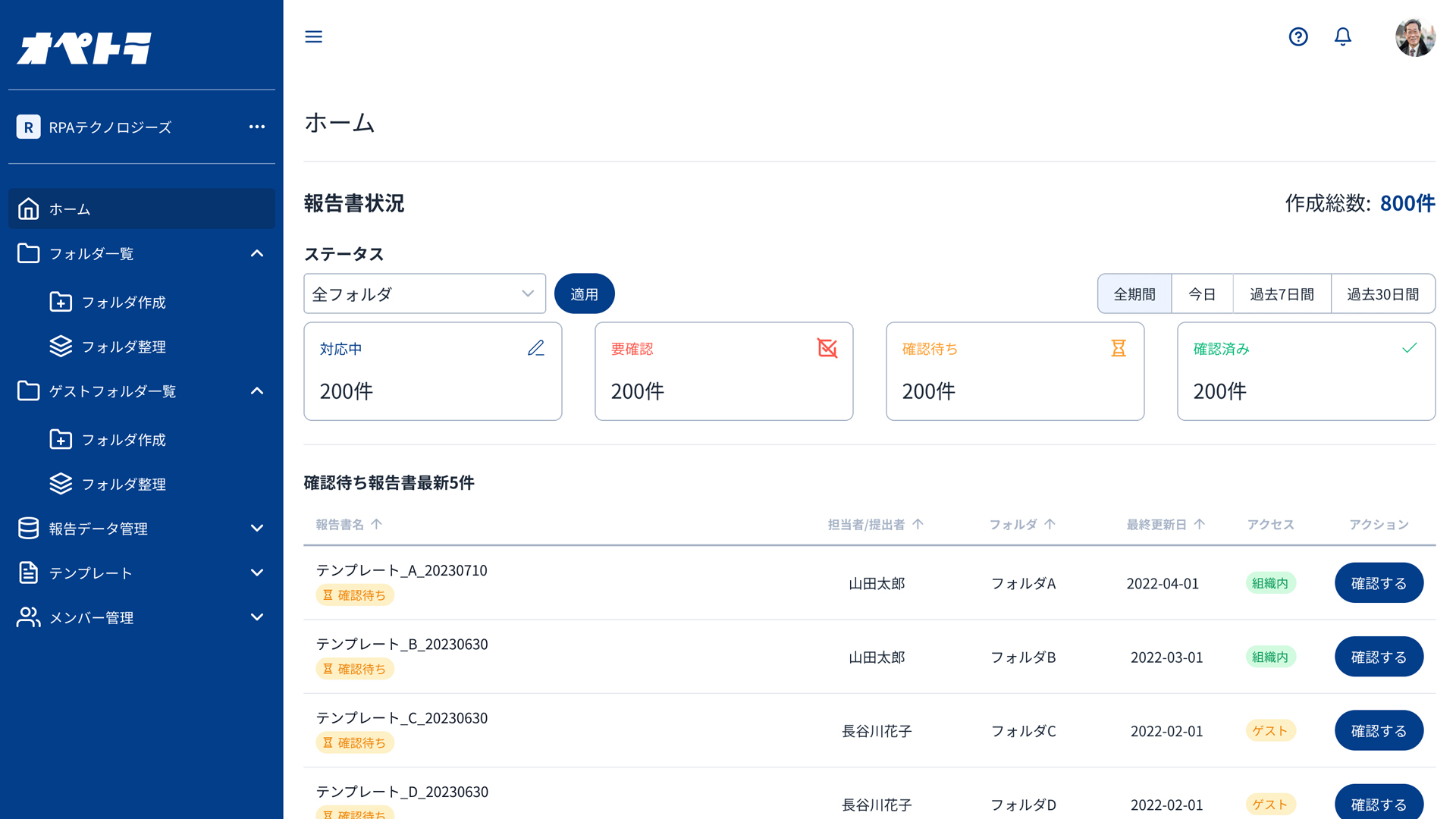Click the オペトラ logo
Viewport: 1456px width, 819px height.
(84, 48)
